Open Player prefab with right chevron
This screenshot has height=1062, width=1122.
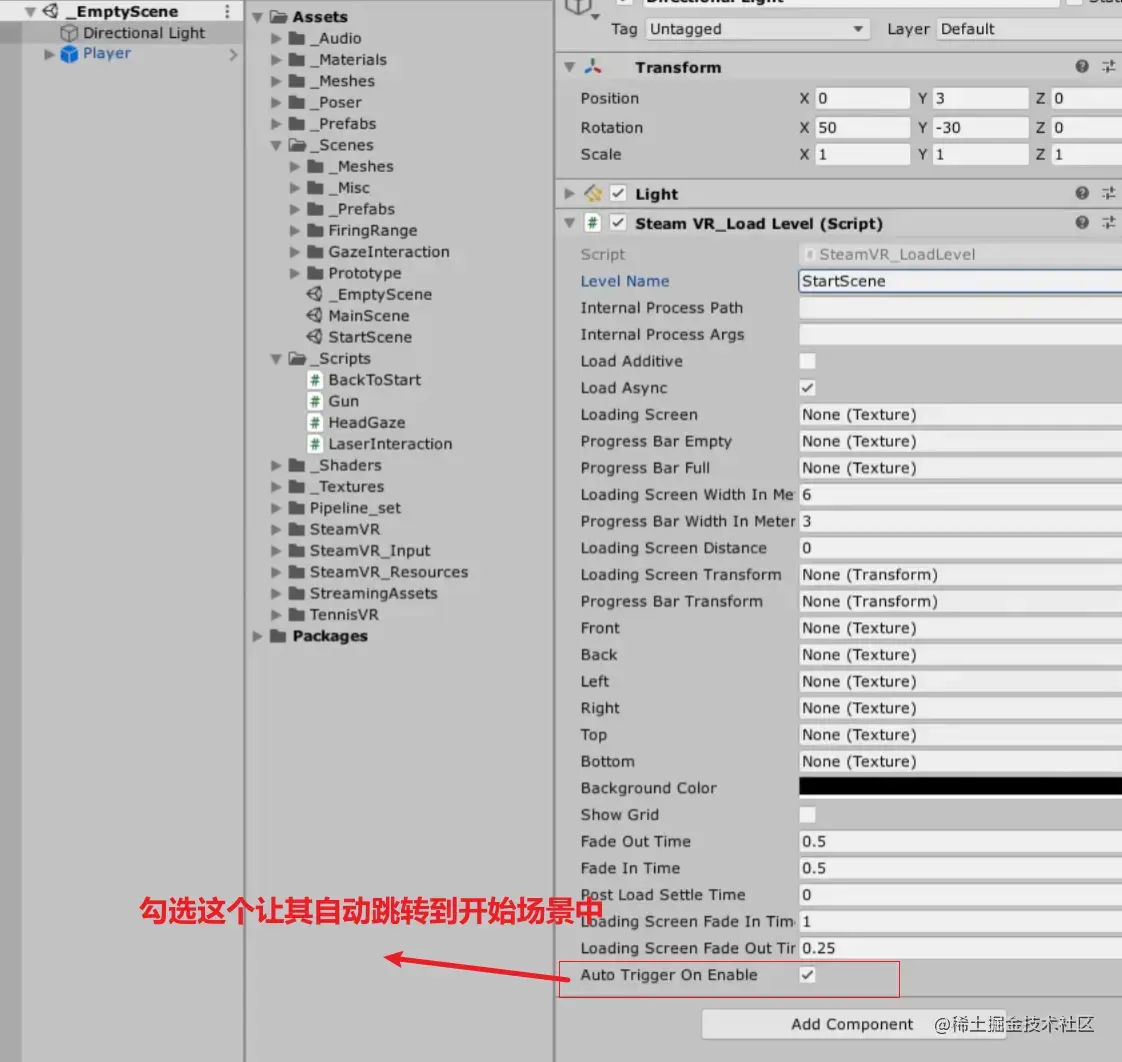pos(233,54)
